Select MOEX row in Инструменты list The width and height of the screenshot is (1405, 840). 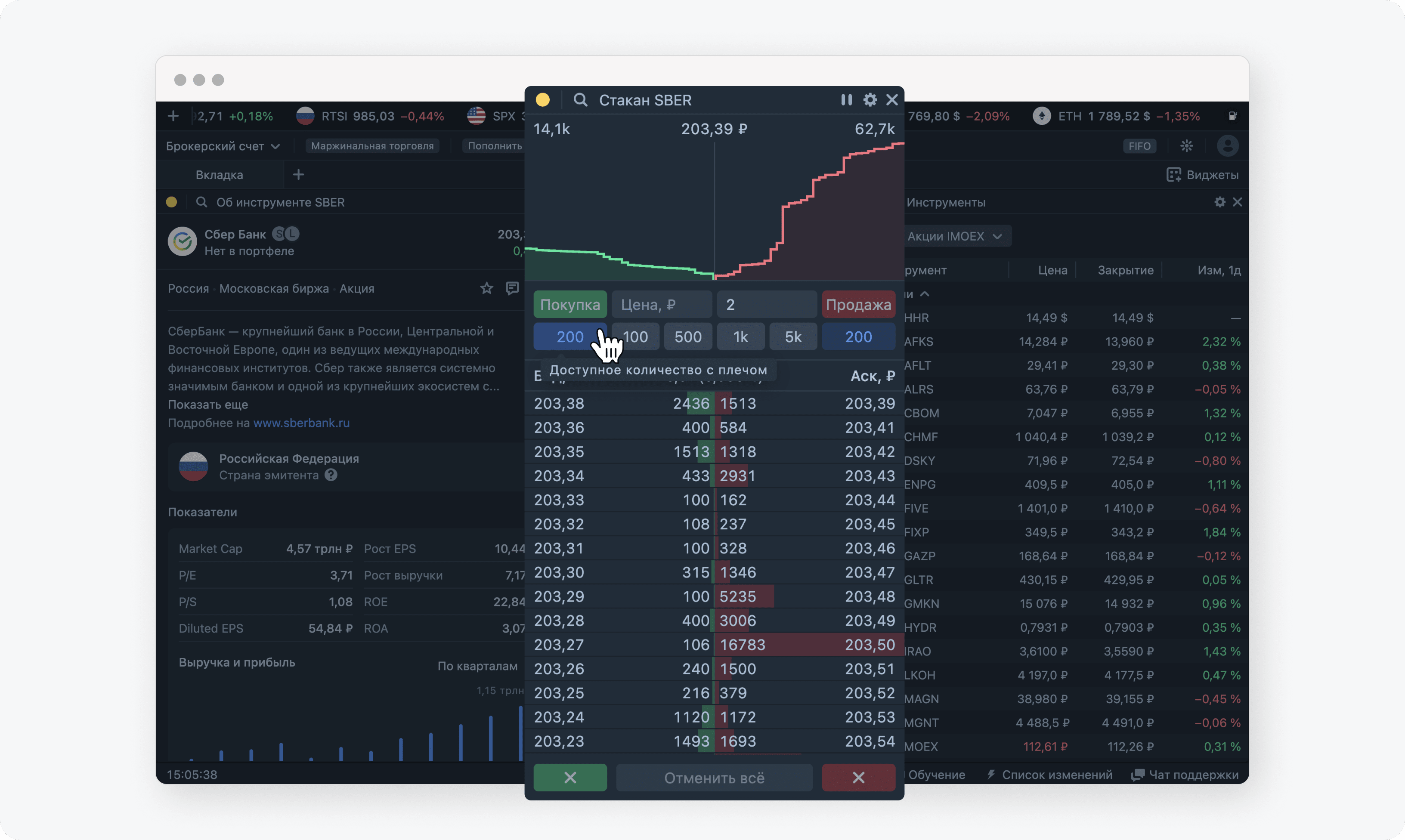[1076, 747]
